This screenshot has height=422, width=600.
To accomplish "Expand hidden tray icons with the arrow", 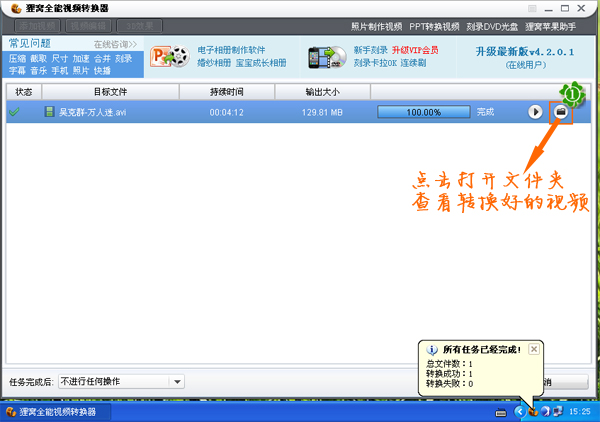I will coord(520,412).
